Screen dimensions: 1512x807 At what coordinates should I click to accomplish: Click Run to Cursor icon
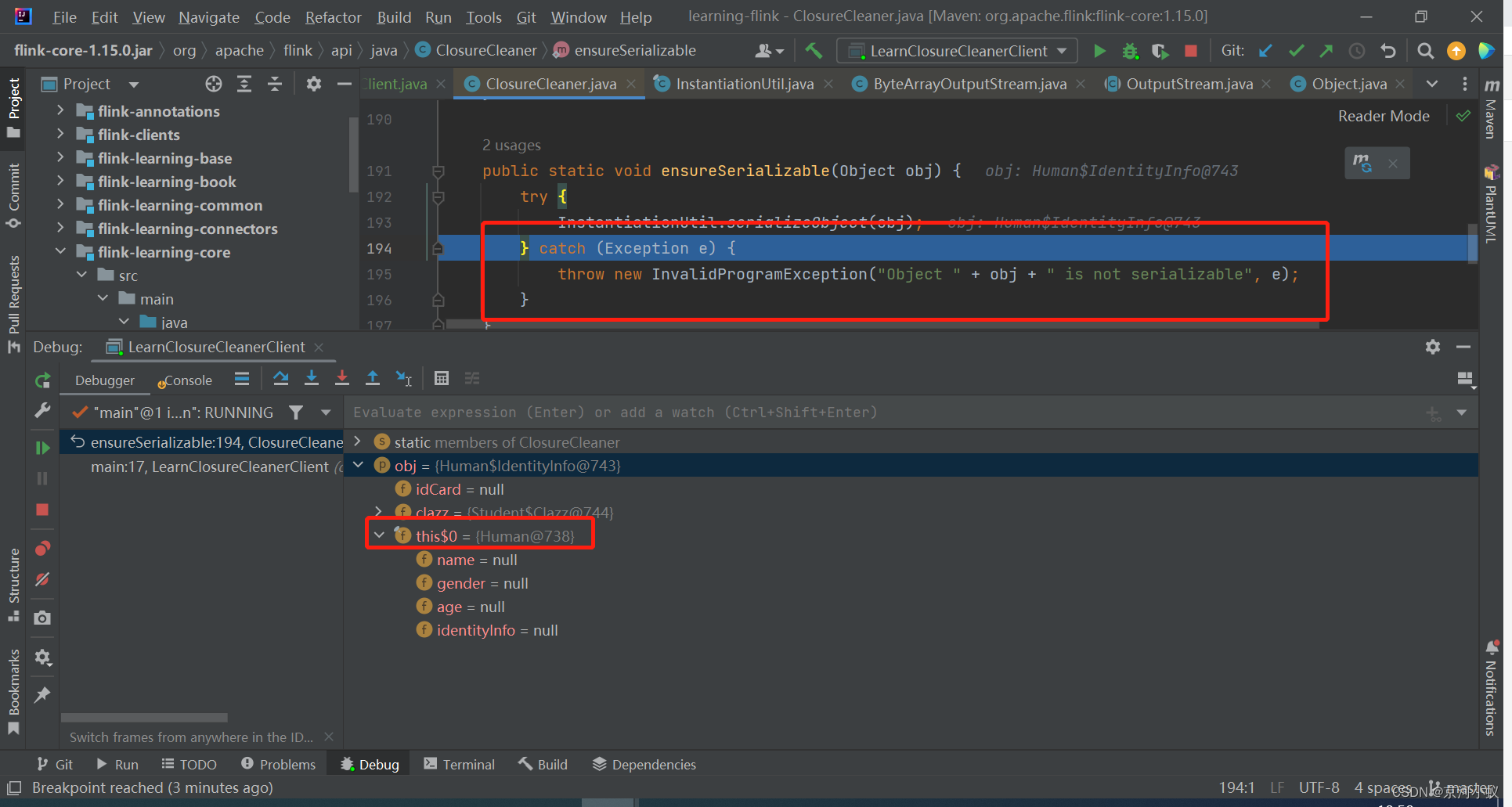tap(403, 379)
